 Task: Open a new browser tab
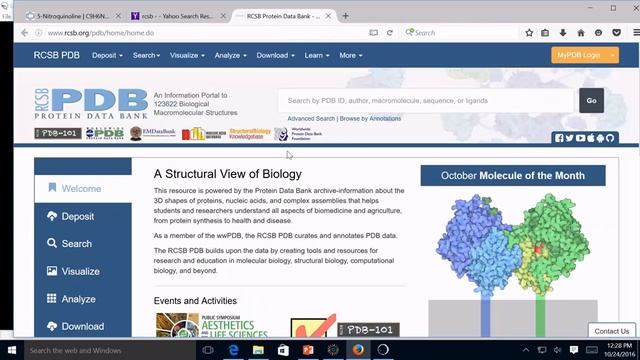(345, 16)
